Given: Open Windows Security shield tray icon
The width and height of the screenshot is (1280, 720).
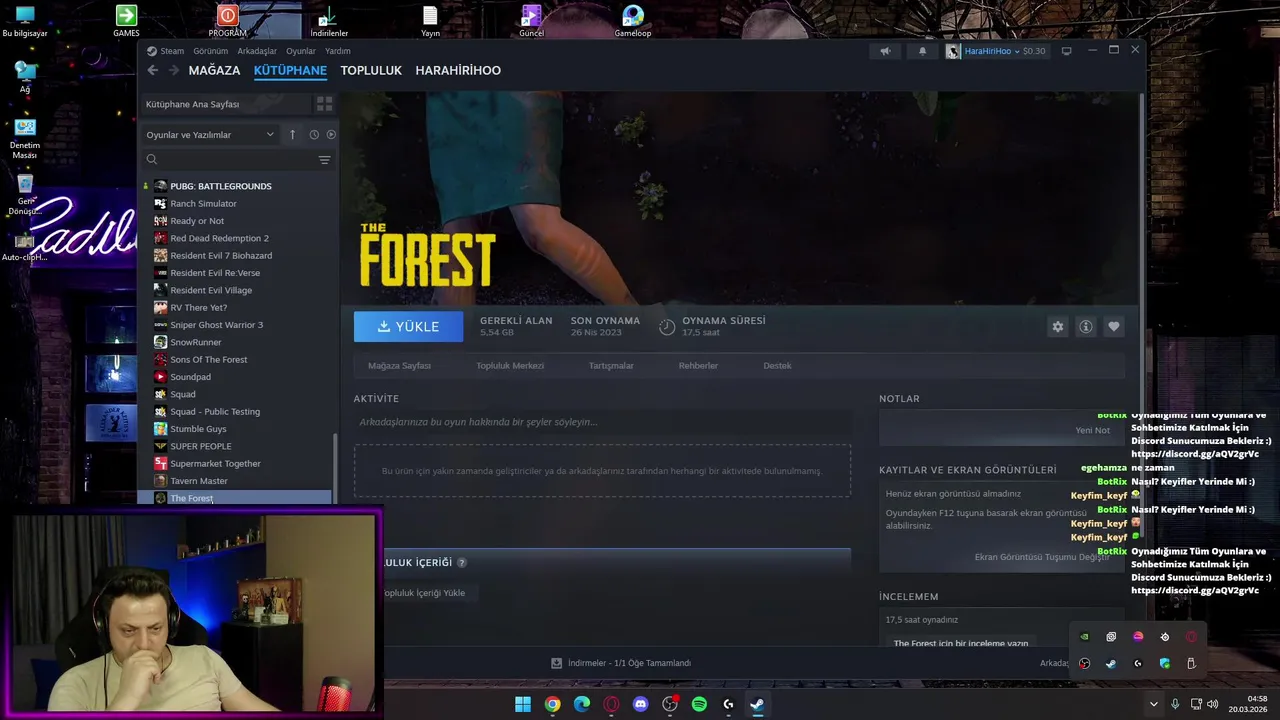Looking at the screenshot, I should click(1164, 664).
